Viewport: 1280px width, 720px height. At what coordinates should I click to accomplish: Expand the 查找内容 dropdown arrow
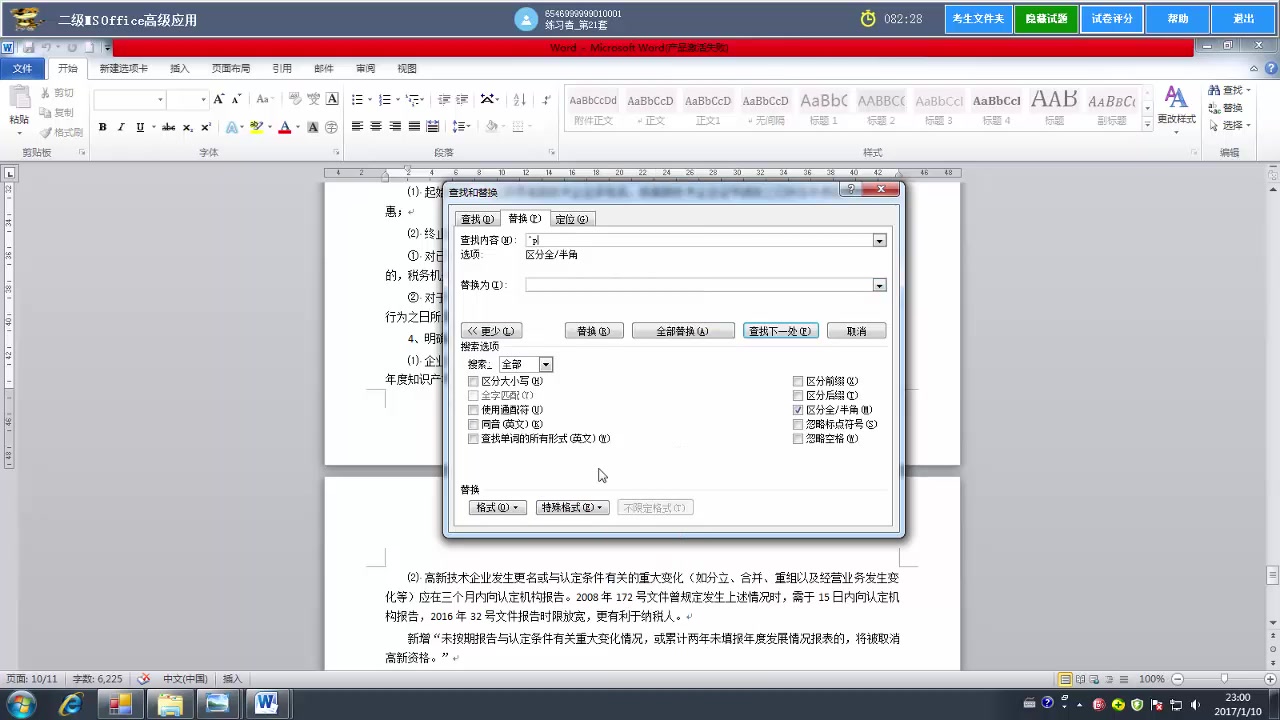tap(879, 240)
